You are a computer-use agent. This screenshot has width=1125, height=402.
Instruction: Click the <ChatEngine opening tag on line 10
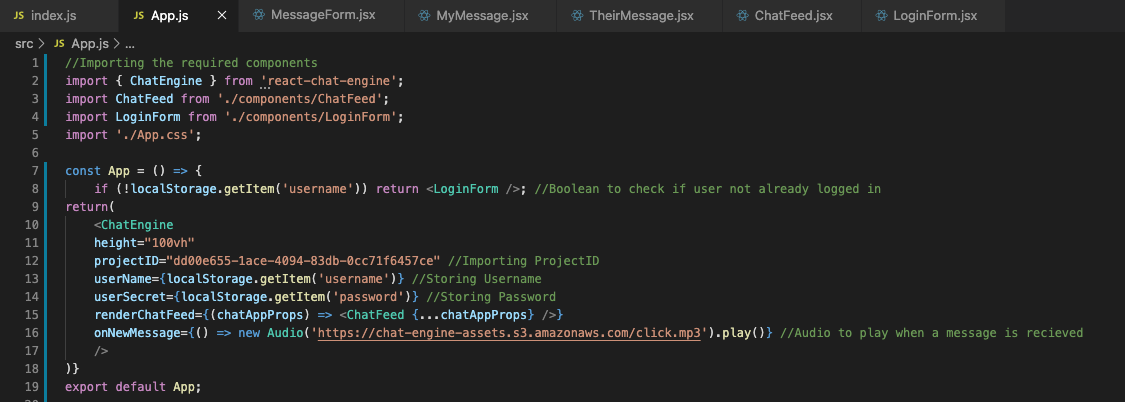133,225
